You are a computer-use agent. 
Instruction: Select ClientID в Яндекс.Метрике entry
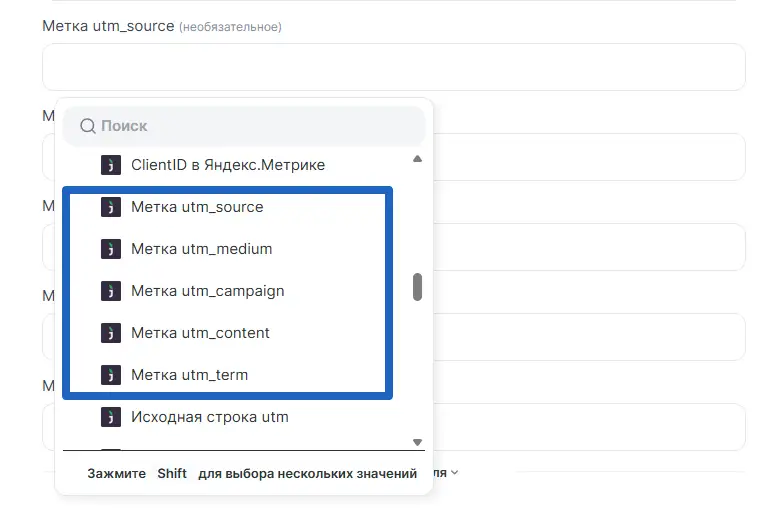227,165
